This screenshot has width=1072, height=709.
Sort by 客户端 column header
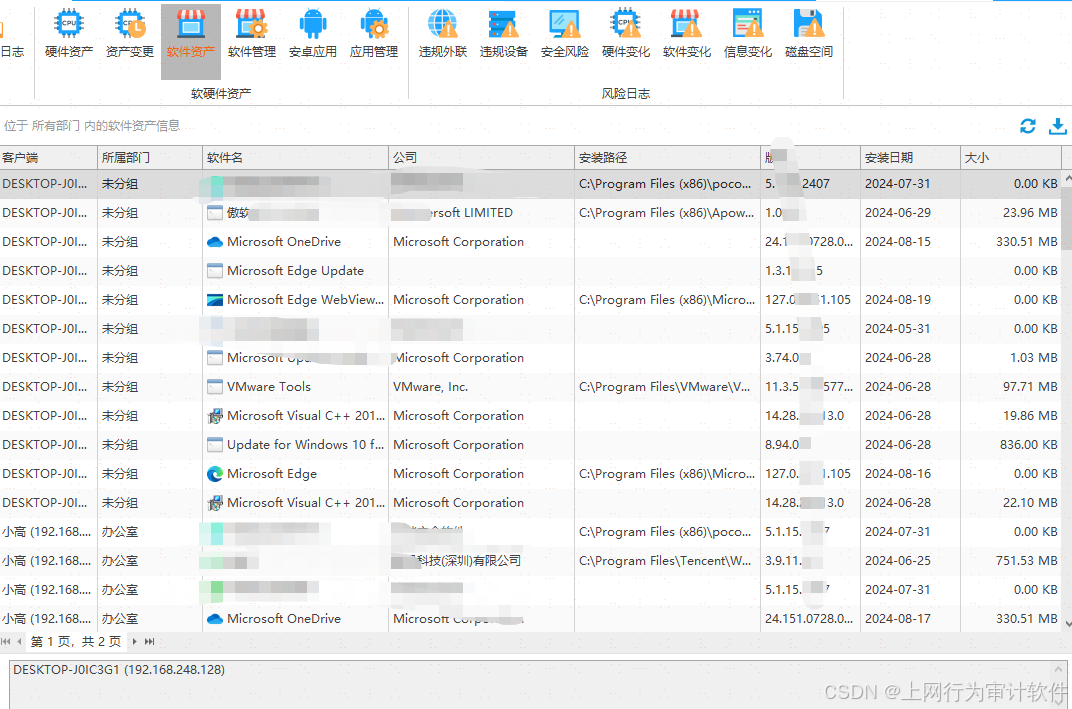[49, 157]
